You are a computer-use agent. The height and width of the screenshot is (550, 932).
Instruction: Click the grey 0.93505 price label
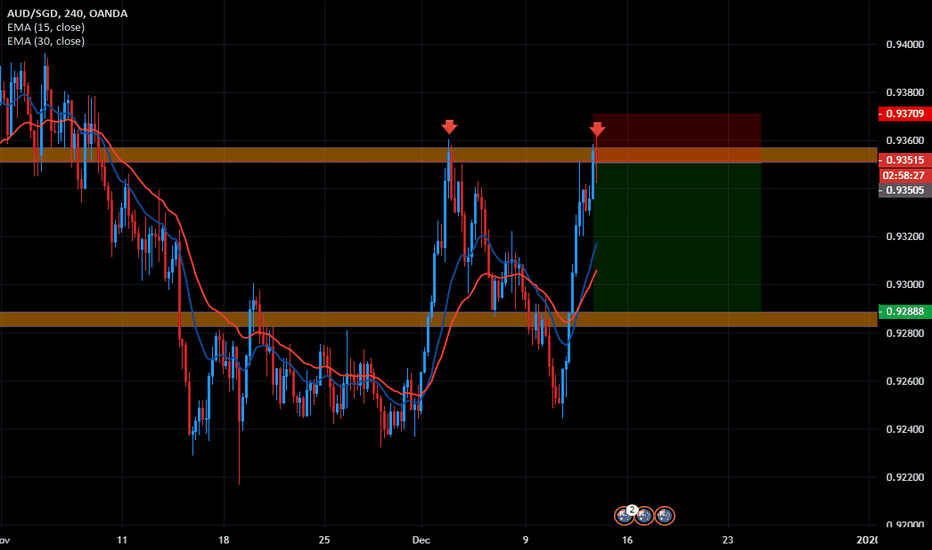pos(905,190)
